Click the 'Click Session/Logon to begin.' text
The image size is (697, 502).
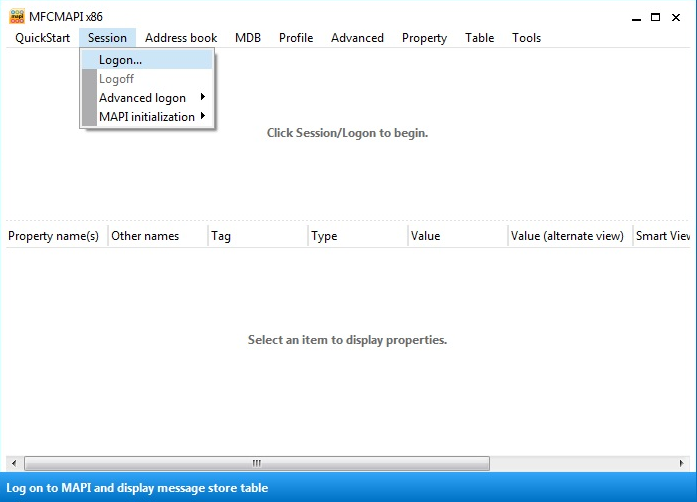point(347,133)
